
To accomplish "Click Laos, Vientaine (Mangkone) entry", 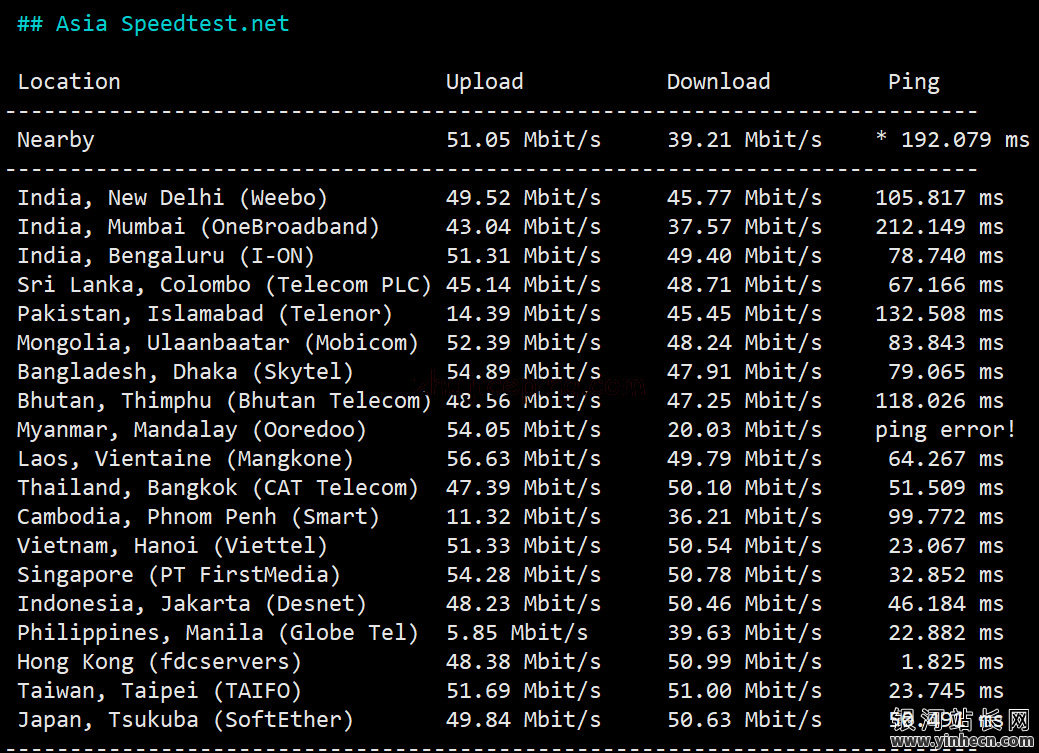I will (185, 459).
